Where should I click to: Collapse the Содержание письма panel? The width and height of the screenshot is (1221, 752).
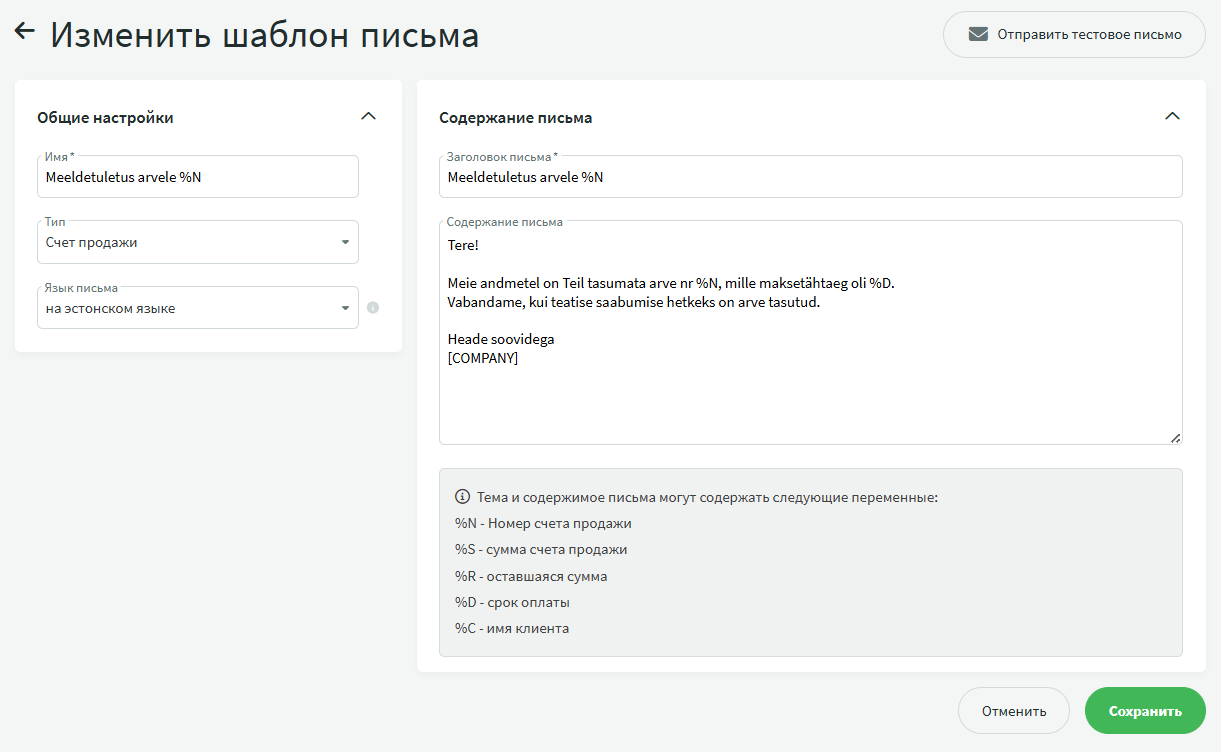(1172, 116)
